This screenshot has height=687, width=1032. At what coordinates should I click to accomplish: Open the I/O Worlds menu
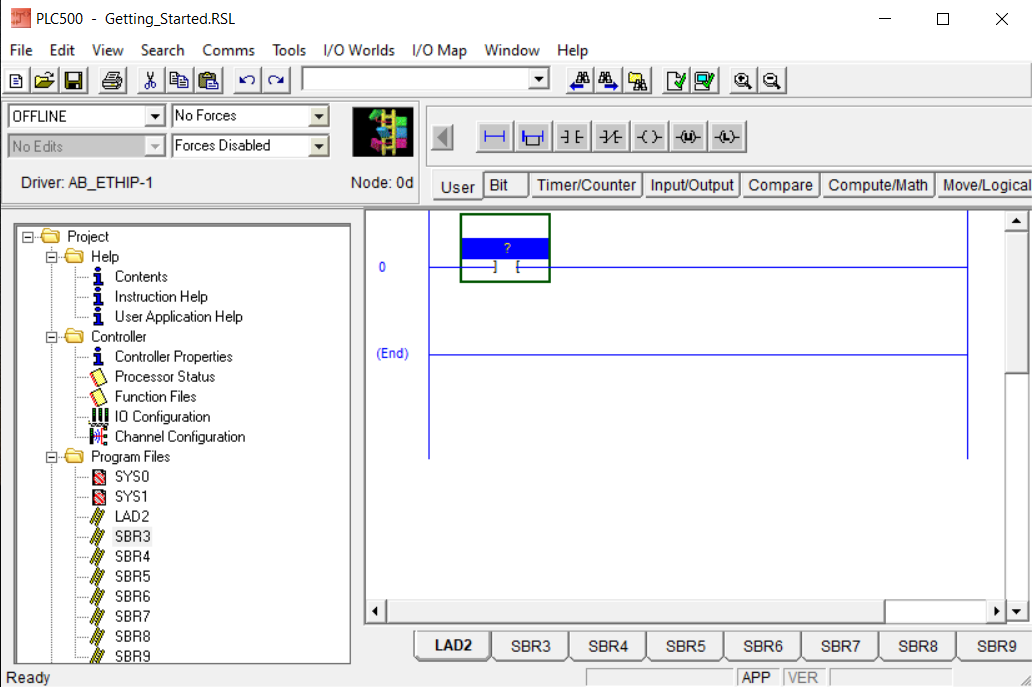pyautogui.click(x=359, y=50)
